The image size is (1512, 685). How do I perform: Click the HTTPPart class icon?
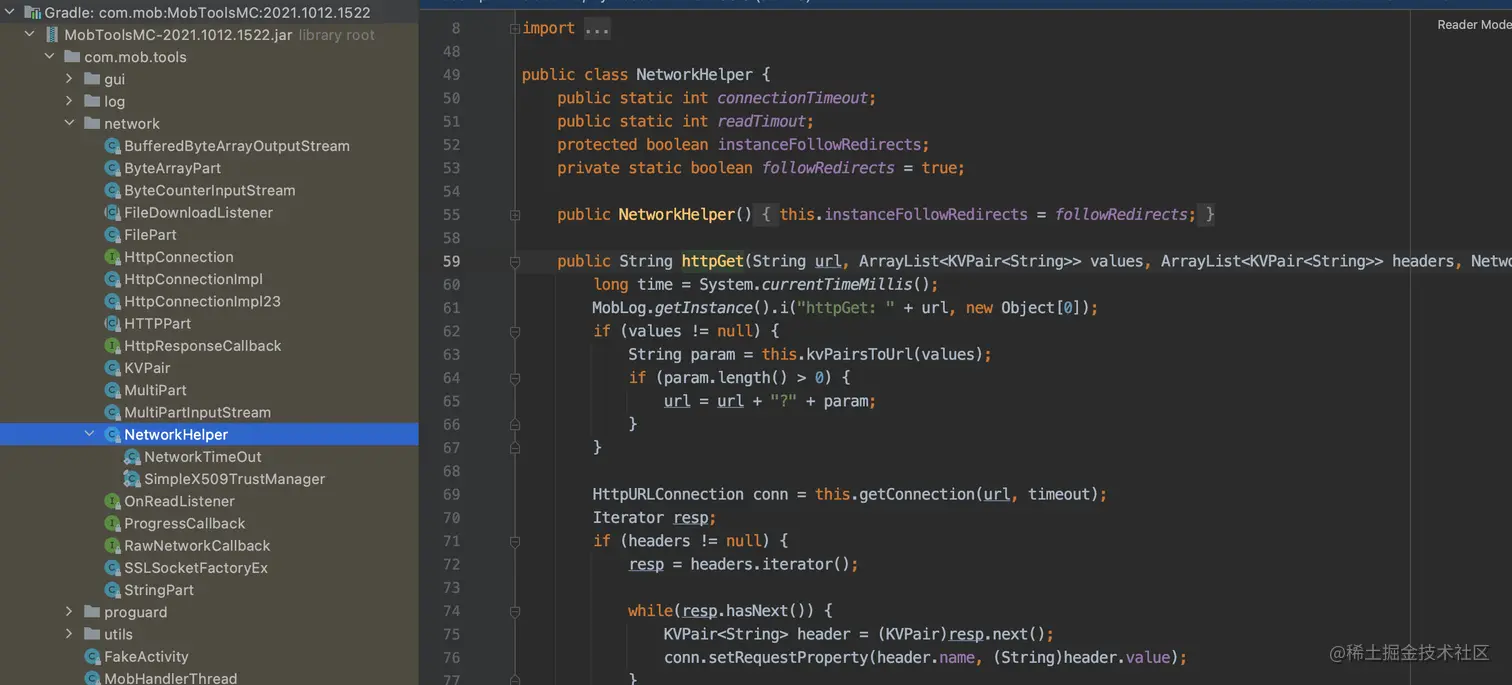click(x=113, y=323)
